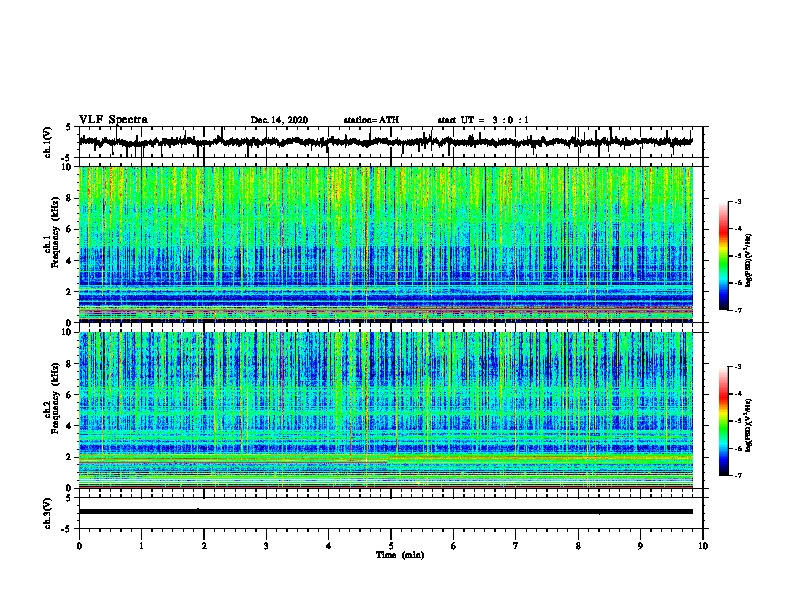Image resolution: width=792 pixels, height=612 pixels.
Task: Click the time axis tick label "4"
Action: coord(329,546)
